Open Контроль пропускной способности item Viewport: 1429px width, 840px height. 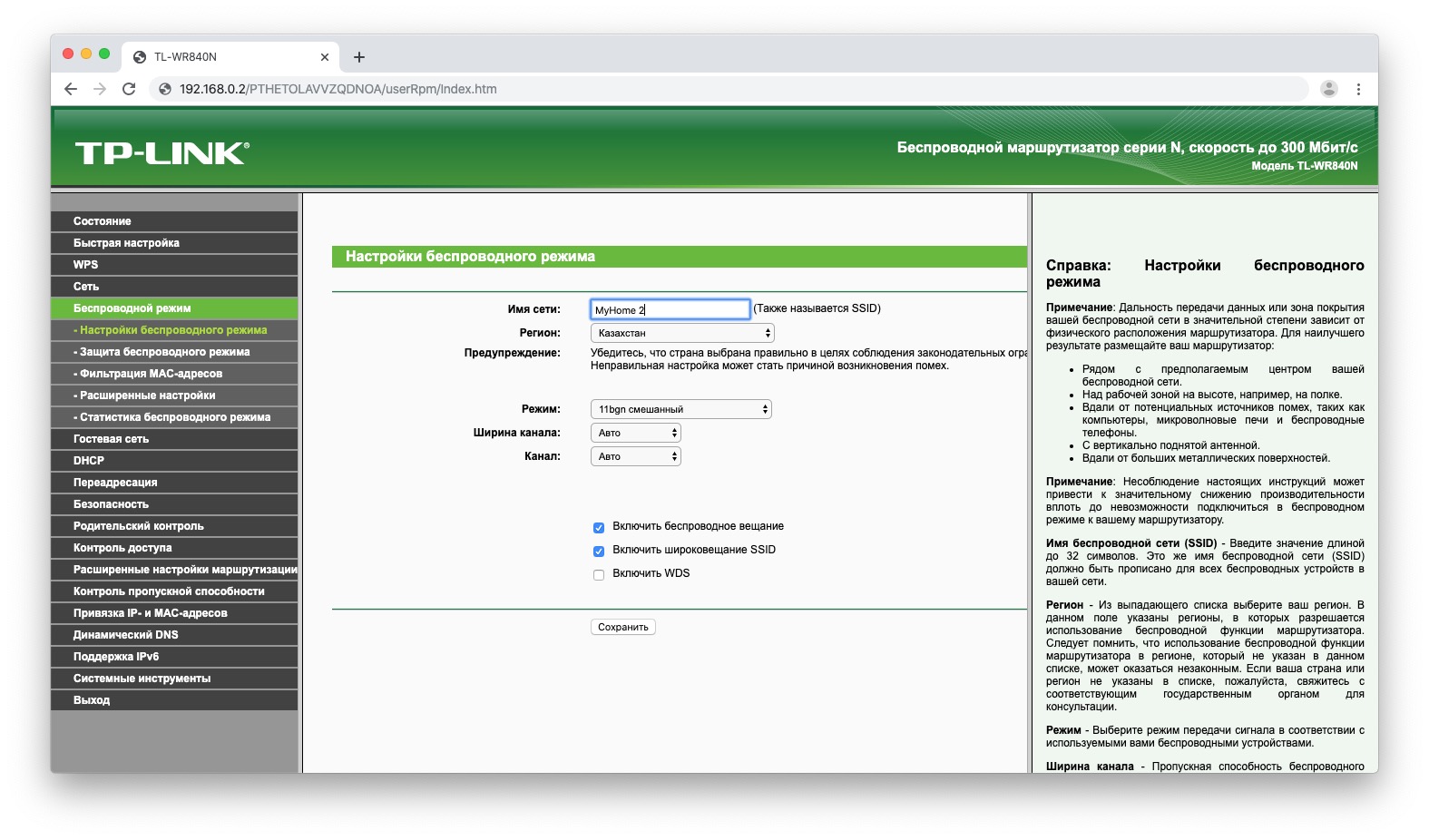coord(174,591)
